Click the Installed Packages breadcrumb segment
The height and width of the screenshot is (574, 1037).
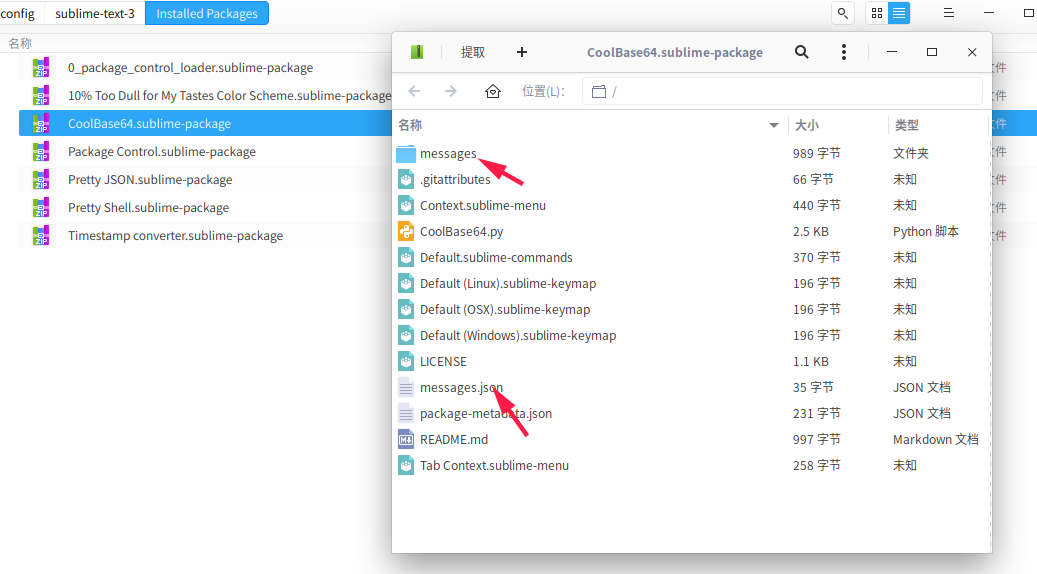(x=207, y=13)
